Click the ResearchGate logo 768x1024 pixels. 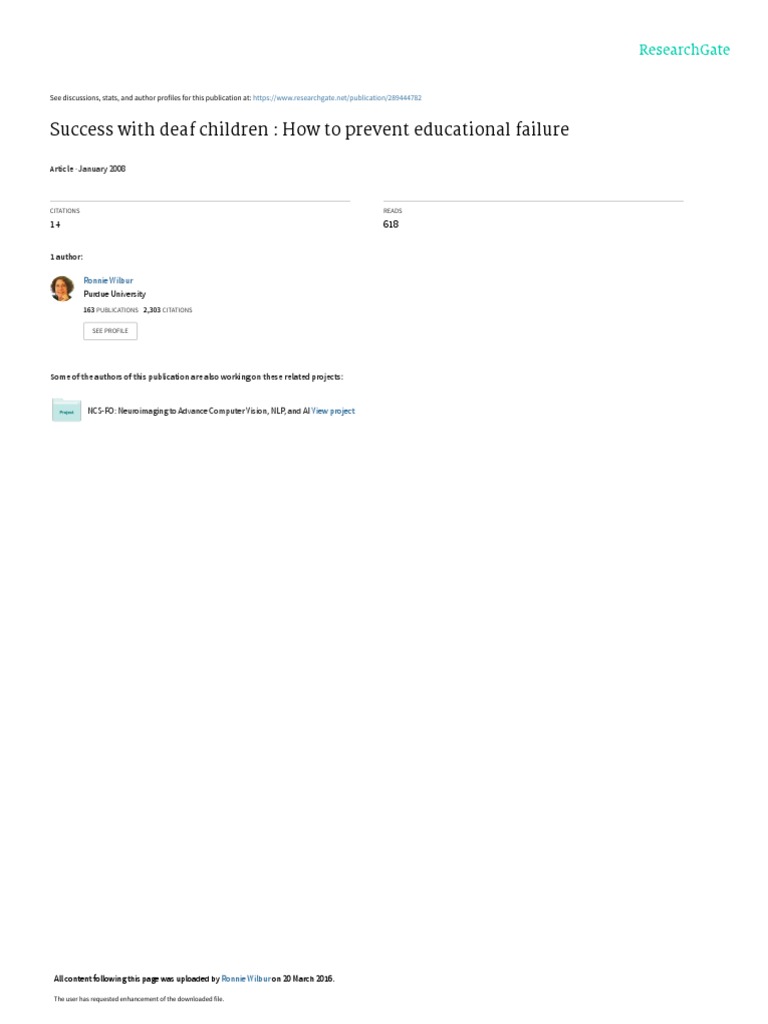point(684,50)
